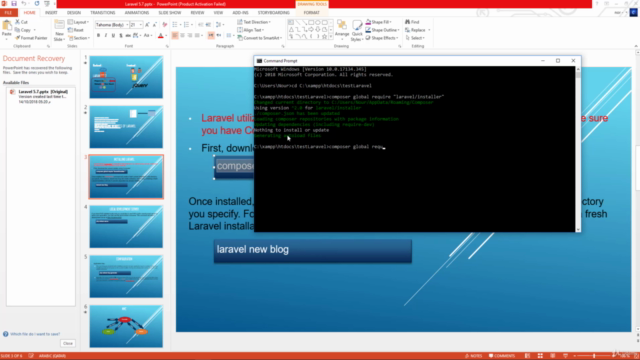Viewport: 640px width, 360px height.
Task: Click the Save icon in quick access toolbar
Action: 14,4
